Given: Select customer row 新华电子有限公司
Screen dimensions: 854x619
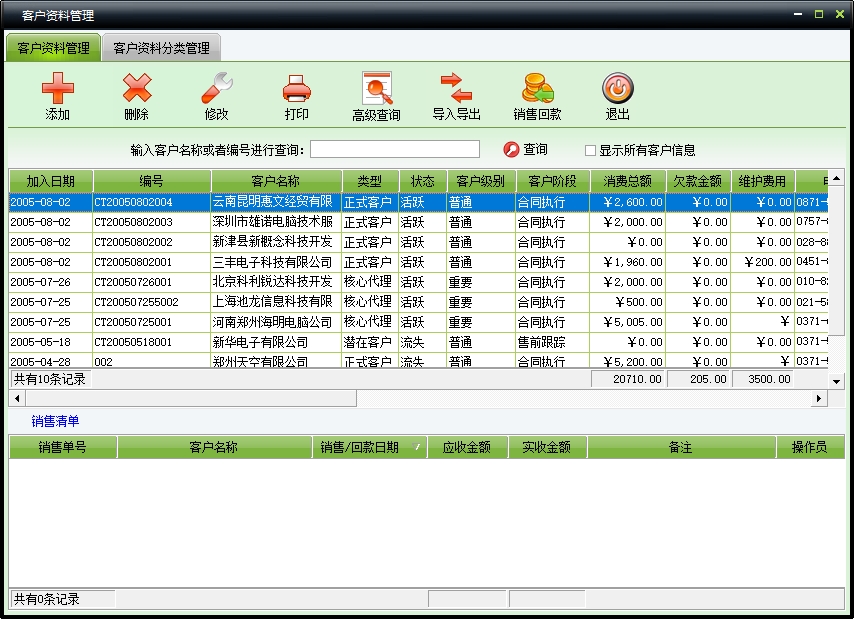Looking at the screenshot, I should tap(271, 342).
